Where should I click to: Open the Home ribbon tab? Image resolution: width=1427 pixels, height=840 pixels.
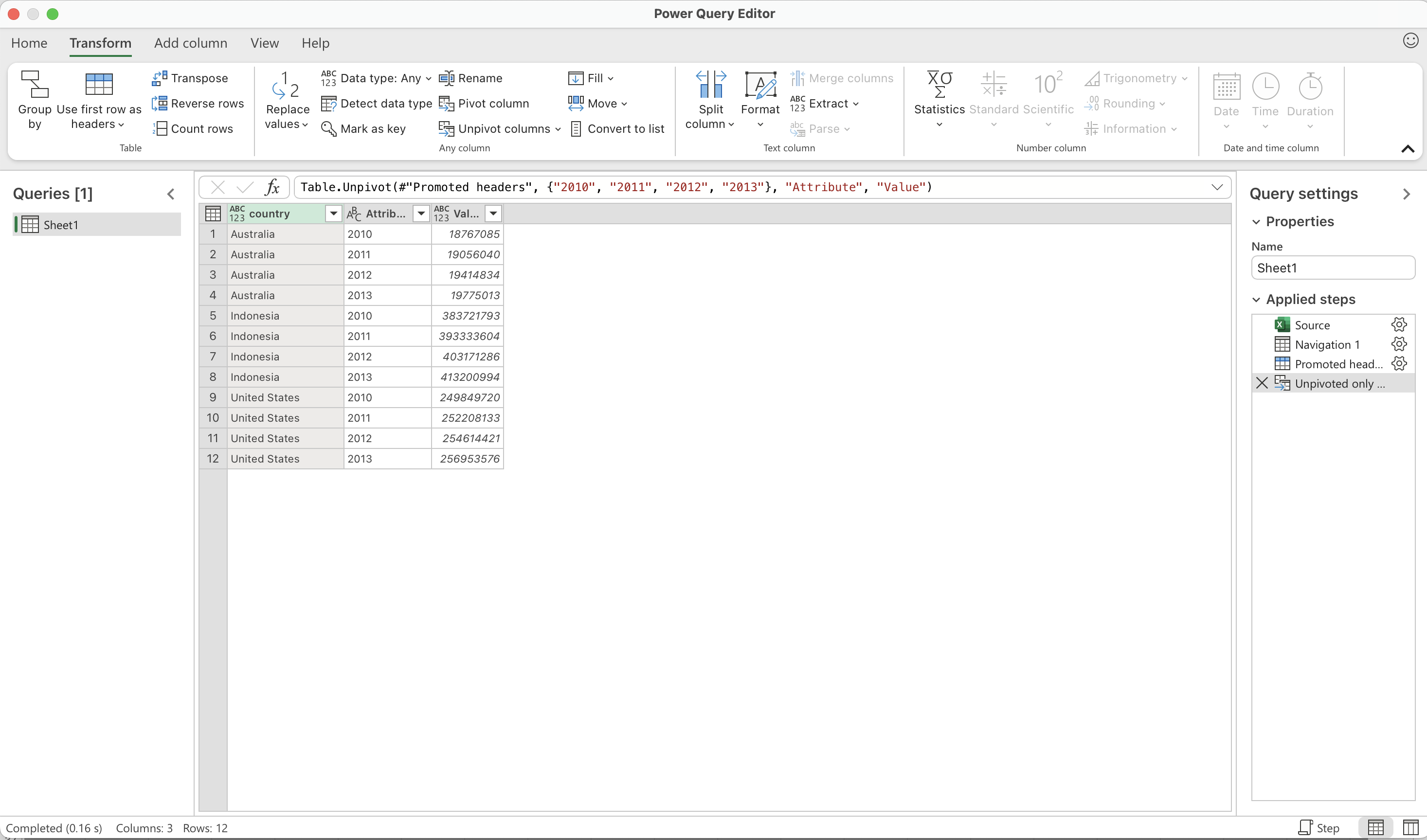coord(29,43)
